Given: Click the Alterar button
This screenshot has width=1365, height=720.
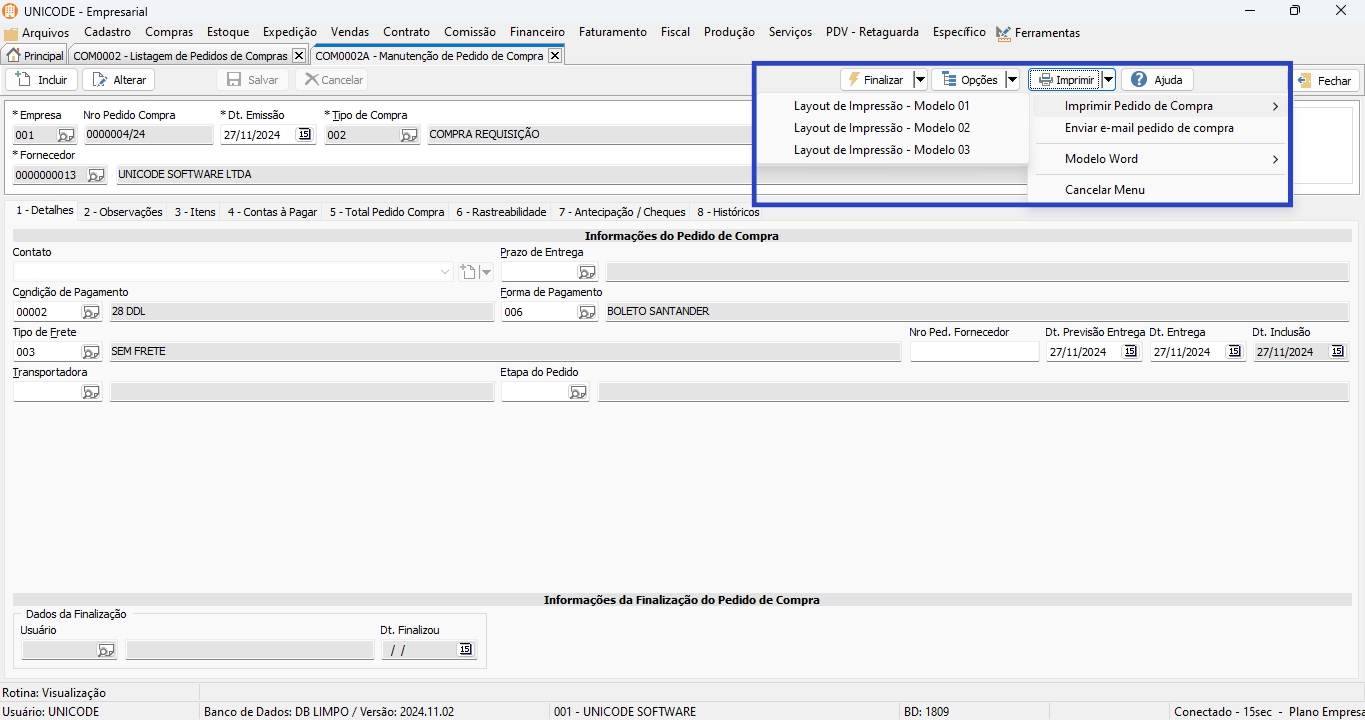Looking at the screenshot, I should 118,80.
